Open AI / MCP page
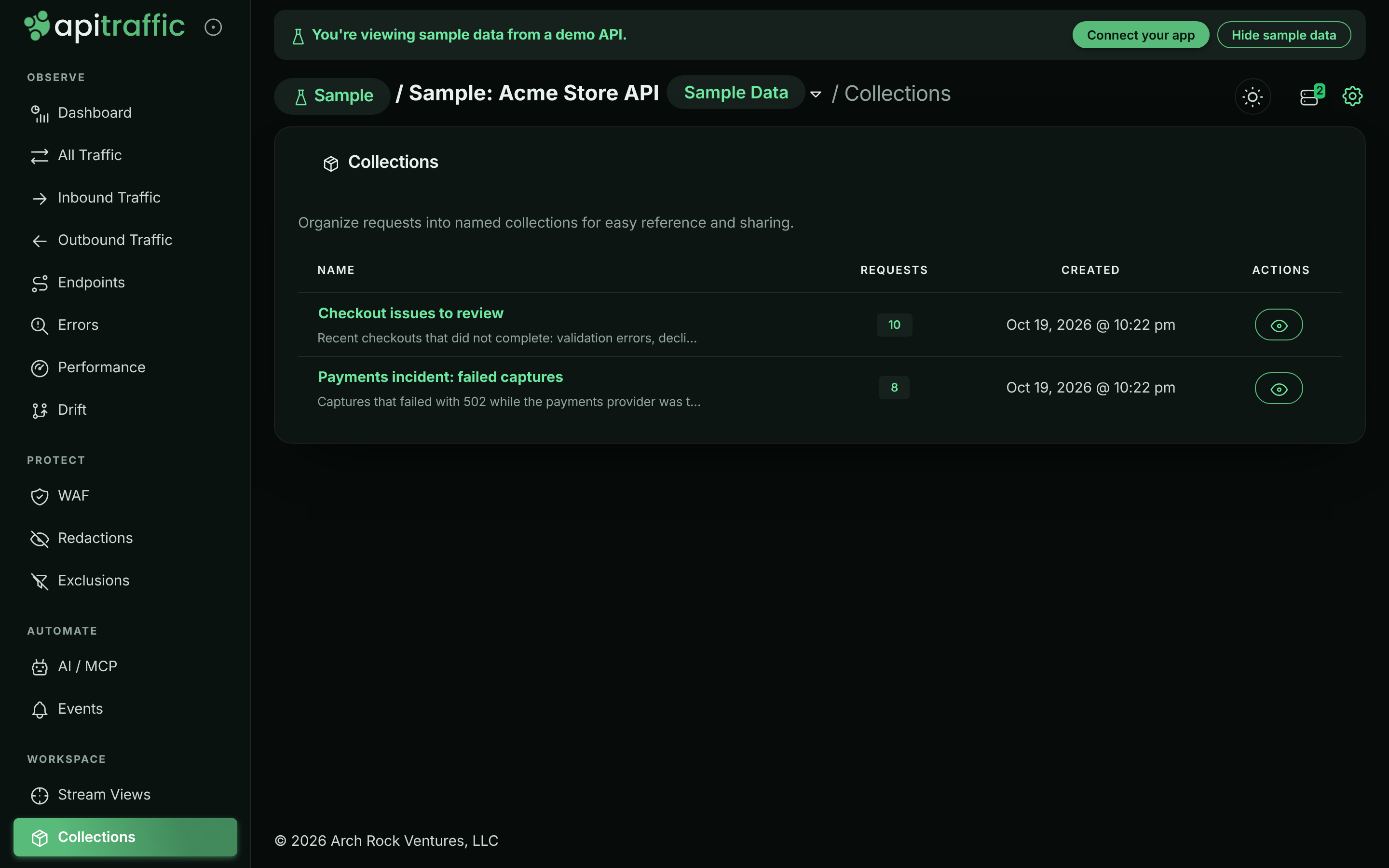 [x=125, y=666]
